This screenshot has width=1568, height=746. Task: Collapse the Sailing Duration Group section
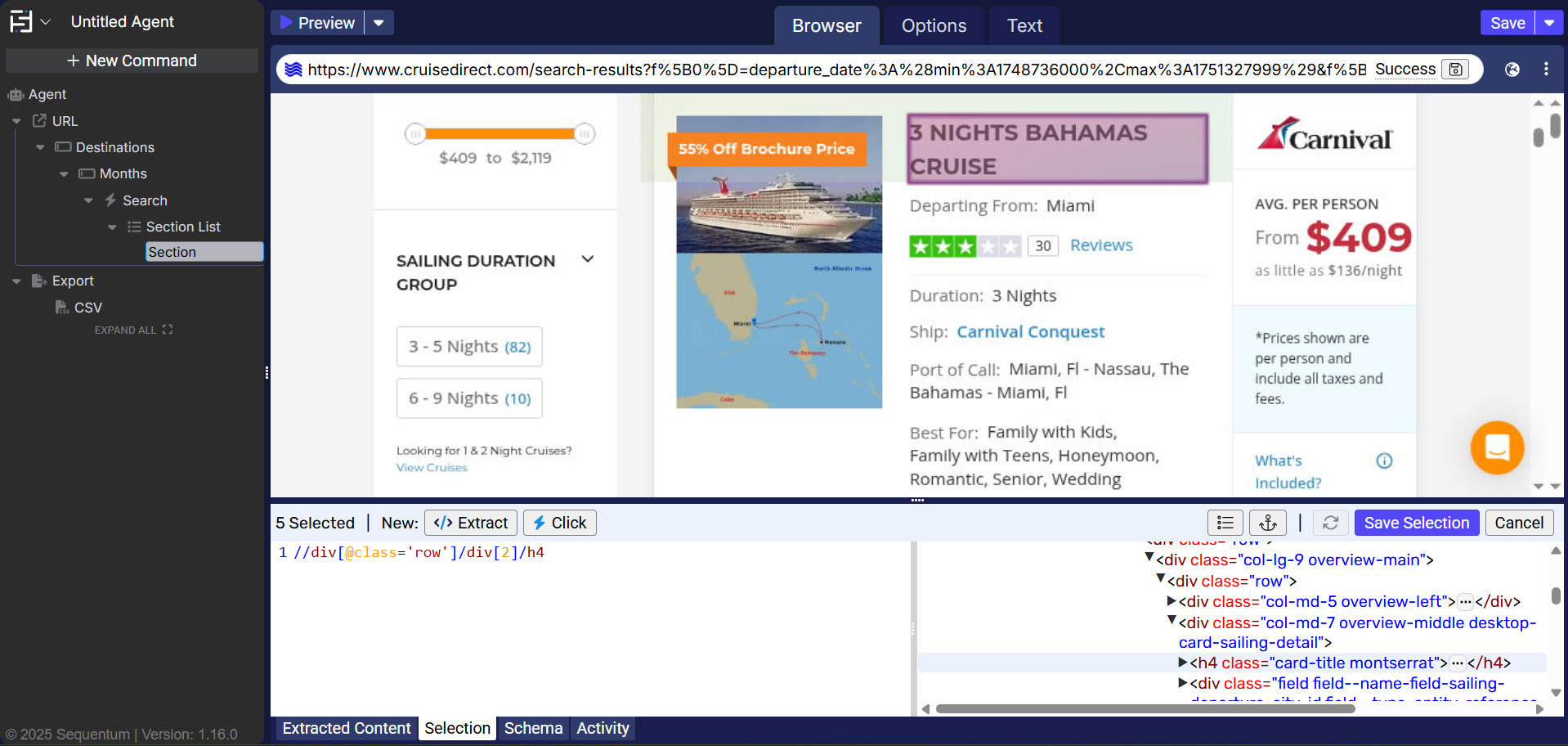click(x=587, y=260)
